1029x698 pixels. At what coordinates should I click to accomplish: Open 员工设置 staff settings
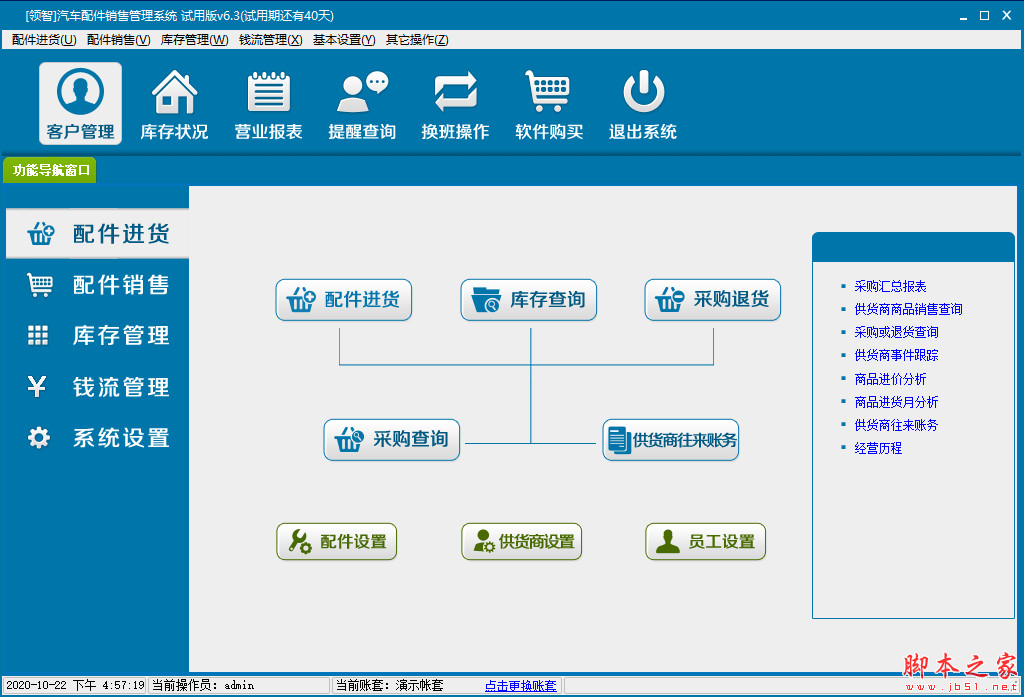pyautogui.click(x=705, y=541)
